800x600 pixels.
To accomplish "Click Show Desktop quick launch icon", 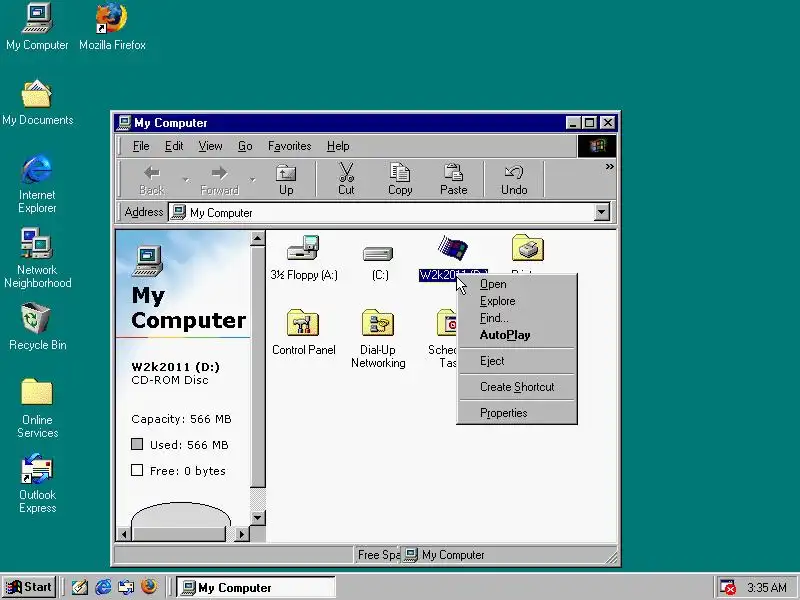I will [x=79, y=587].
